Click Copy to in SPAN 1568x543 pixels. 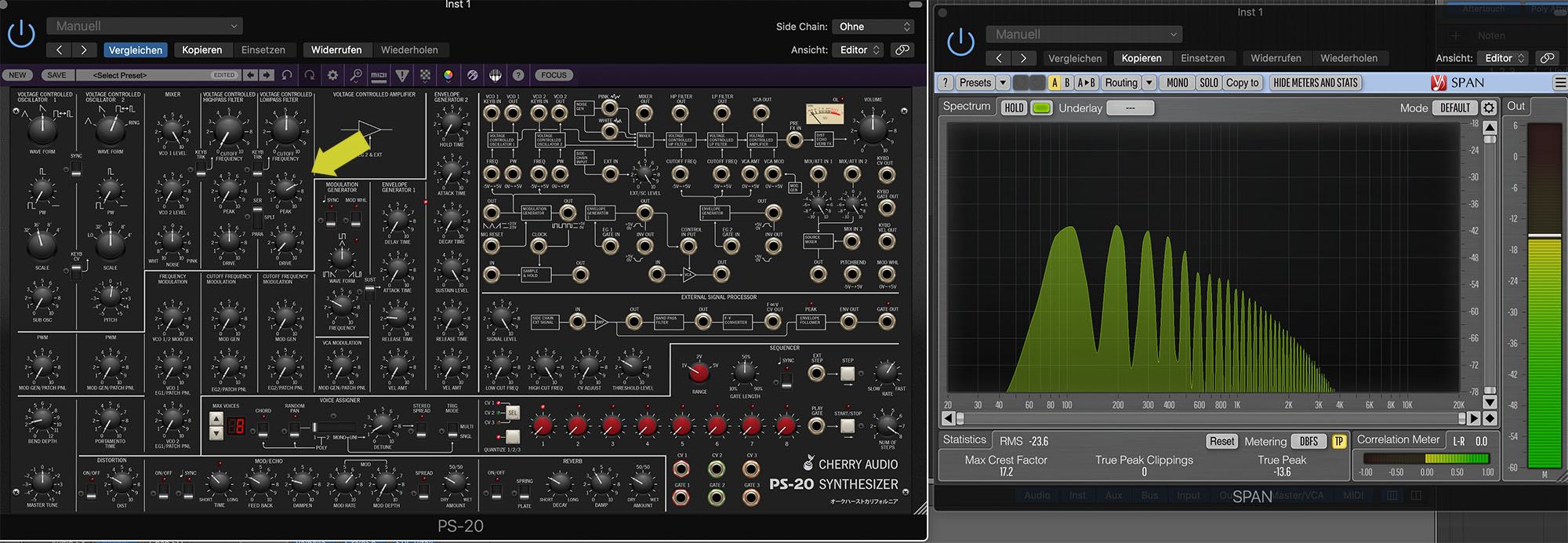pyautogui.click(x=1243, y=82)
